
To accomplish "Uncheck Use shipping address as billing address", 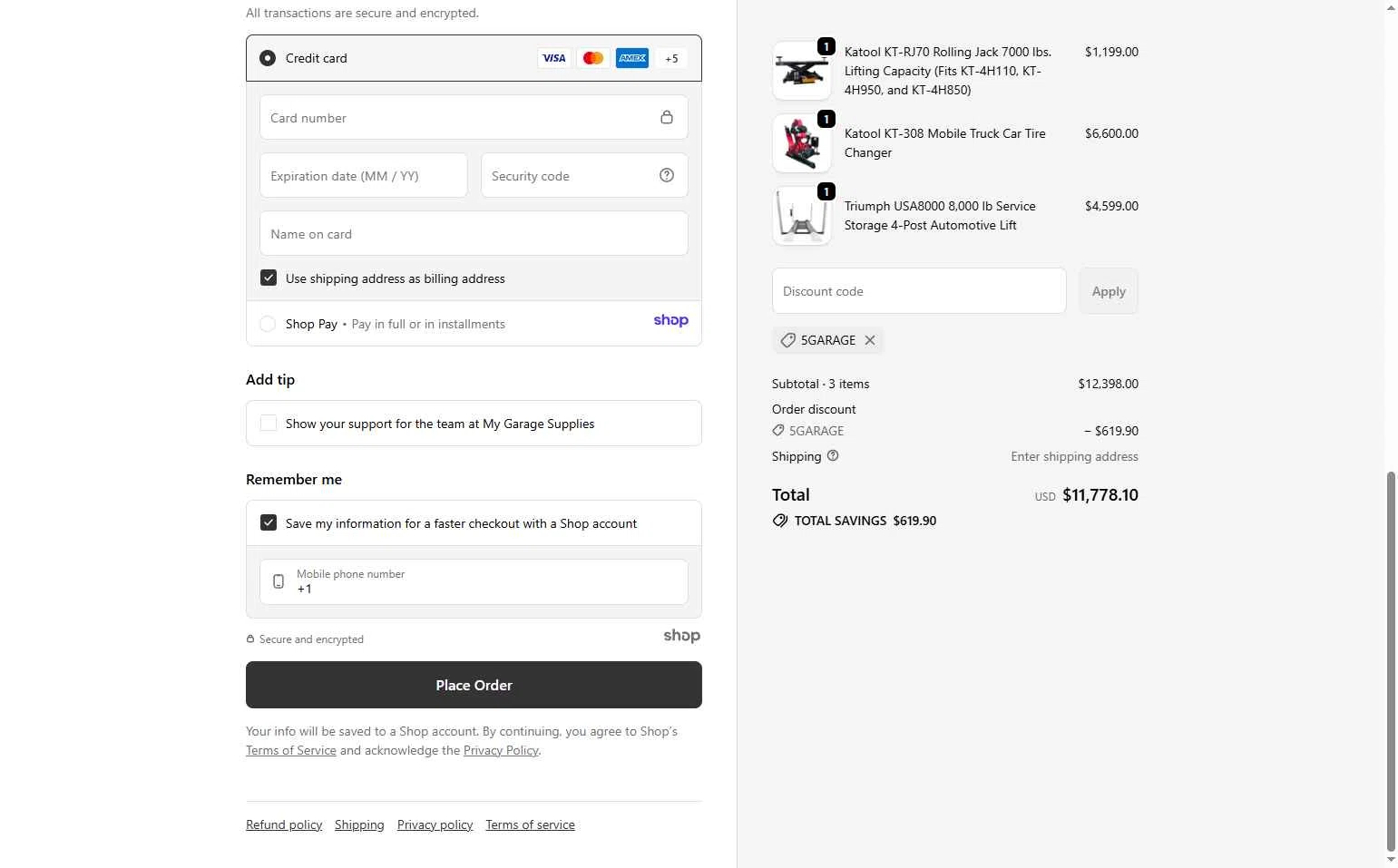I will (269, 278).
